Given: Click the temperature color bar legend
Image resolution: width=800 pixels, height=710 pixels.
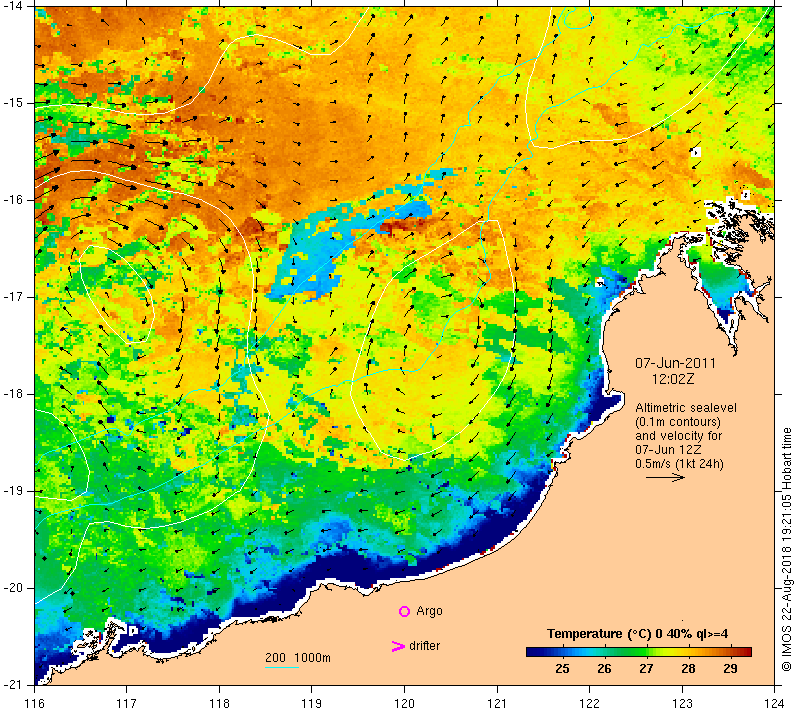Looking at the screenshot, I should tap(639, 651).
